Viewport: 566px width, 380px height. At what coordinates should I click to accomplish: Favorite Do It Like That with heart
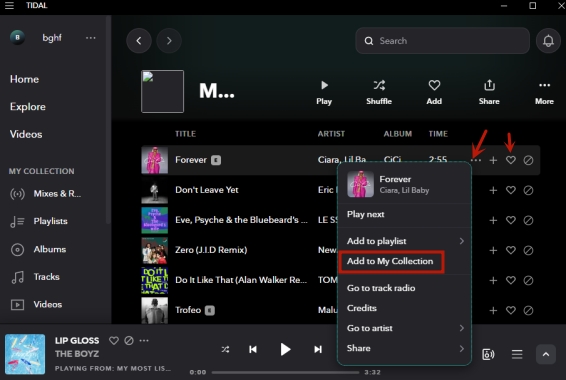coord(510,280)
